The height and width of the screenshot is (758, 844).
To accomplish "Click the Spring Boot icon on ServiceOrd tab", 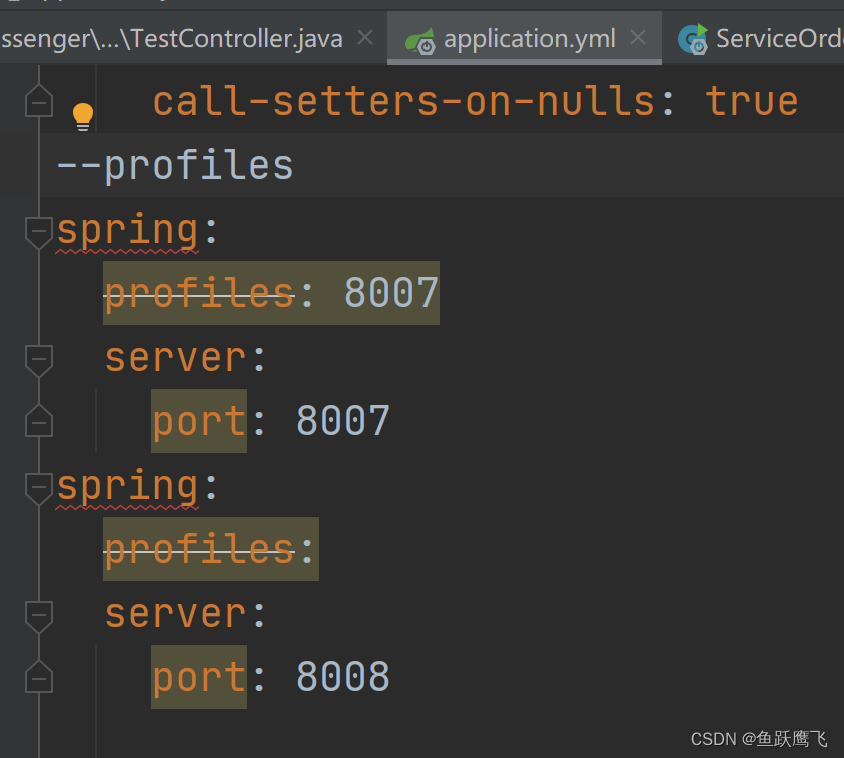I will pyautogui.click(x=692, y=38).
